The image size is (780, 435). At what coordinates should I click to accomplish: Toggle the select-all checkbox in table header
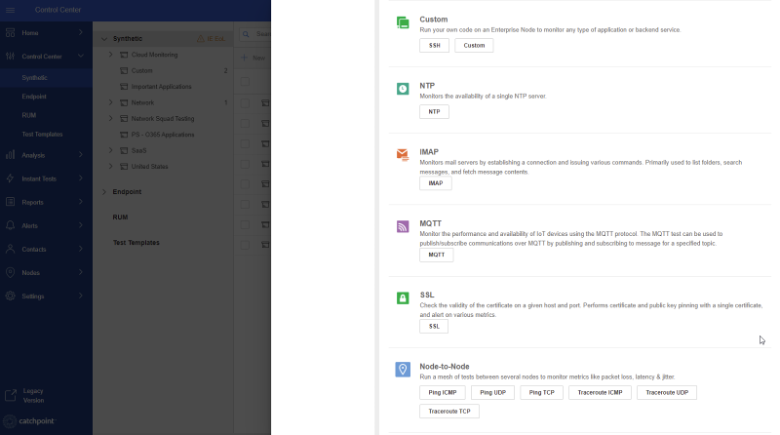pyautogui.click(x=245, y=82)
